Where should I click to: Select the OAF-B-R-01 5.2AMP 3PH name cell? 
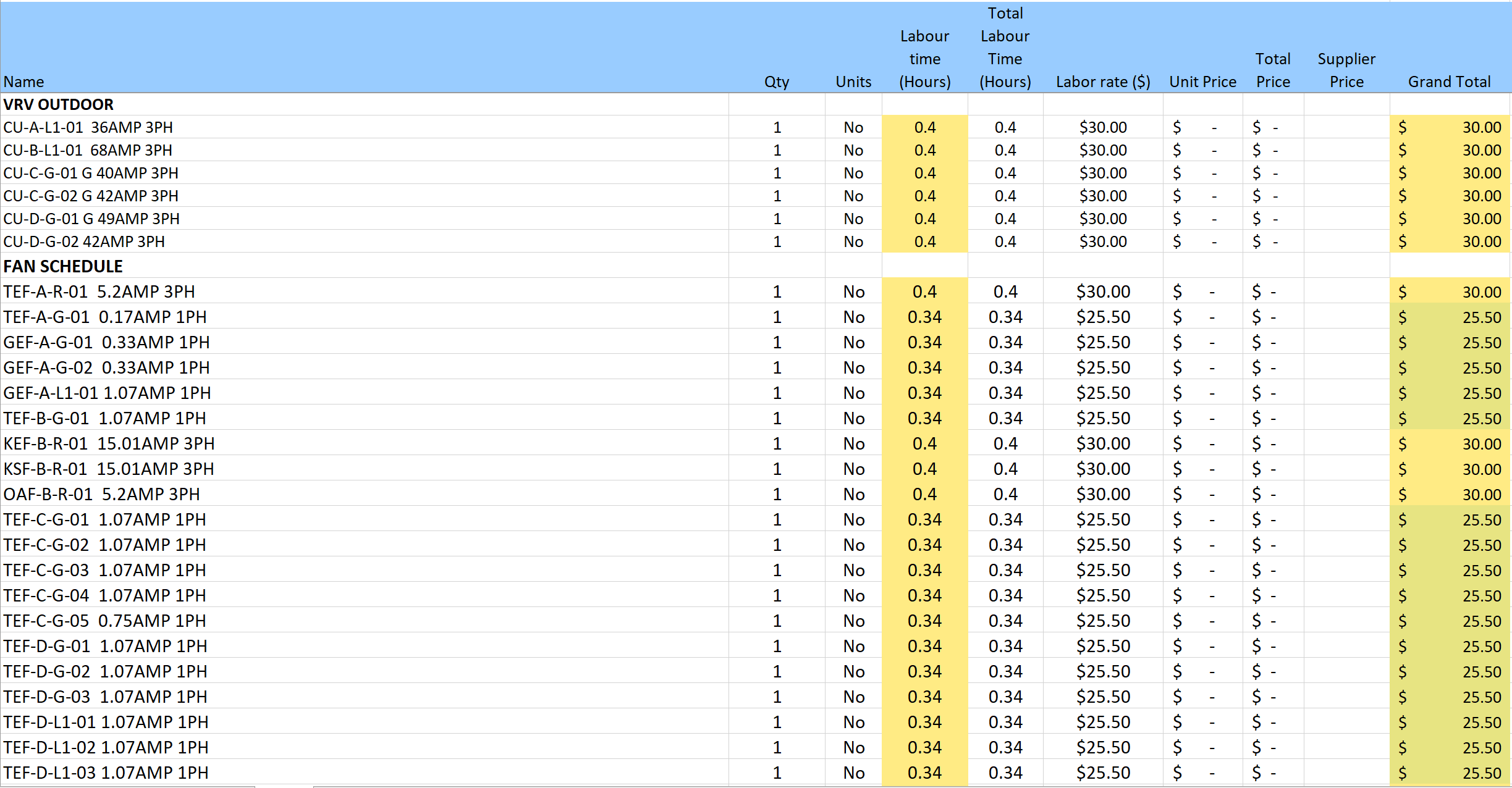click(101, 494)
